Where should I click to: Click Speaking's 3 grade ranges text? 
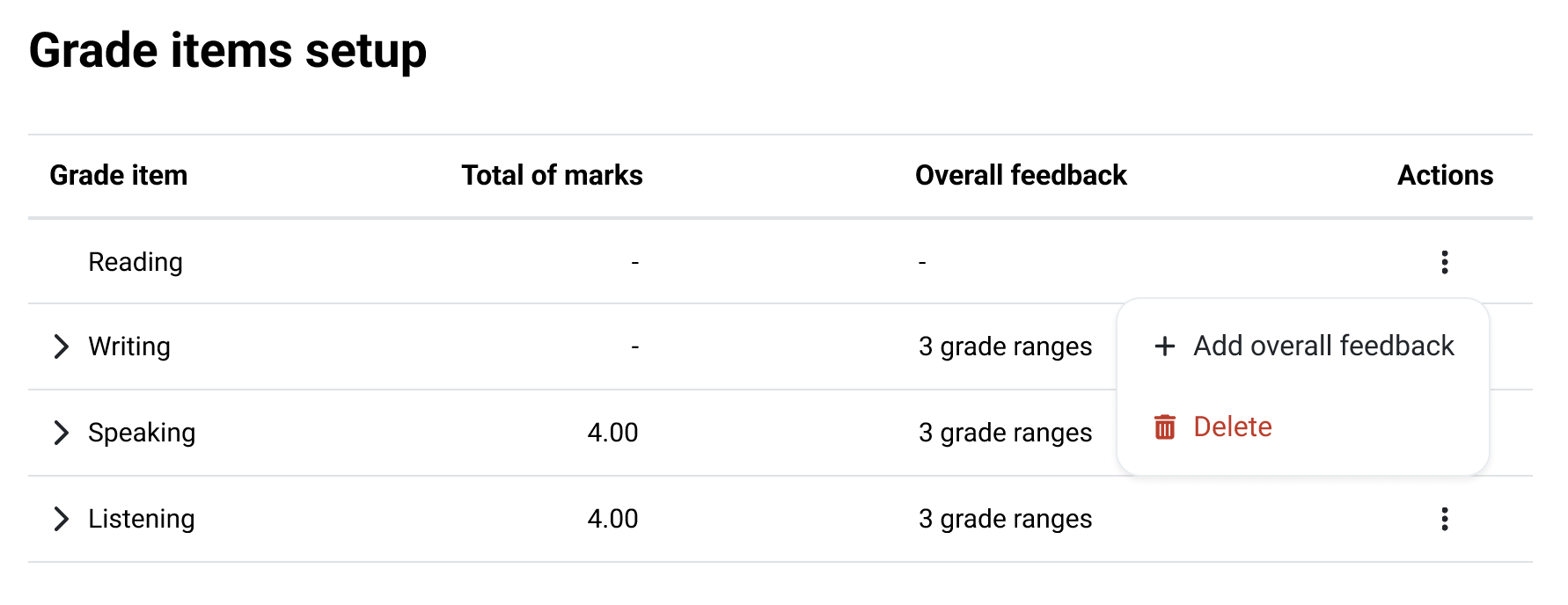pos(1005,433)
